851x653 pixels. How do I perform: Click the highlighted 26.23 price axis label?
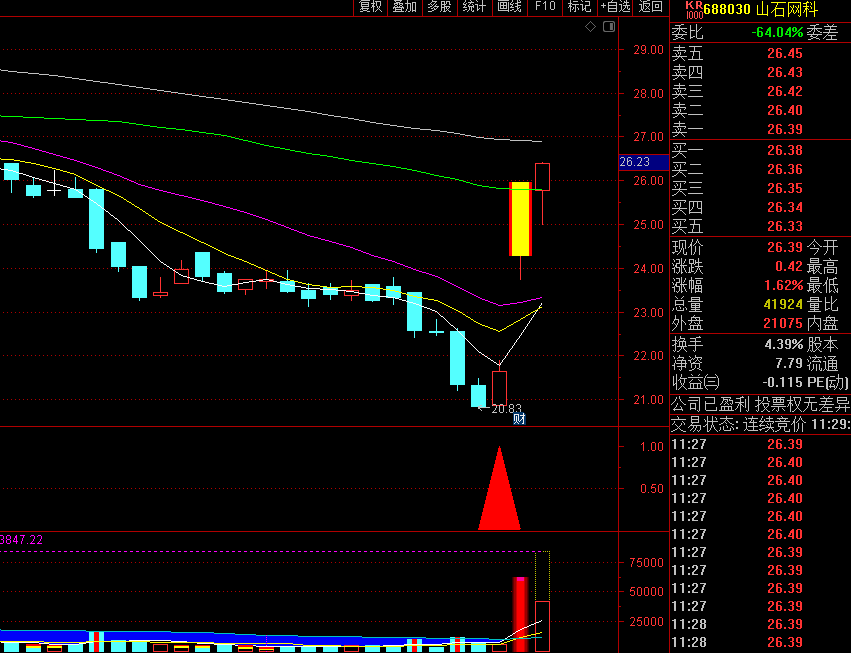[x=644, y=162]
